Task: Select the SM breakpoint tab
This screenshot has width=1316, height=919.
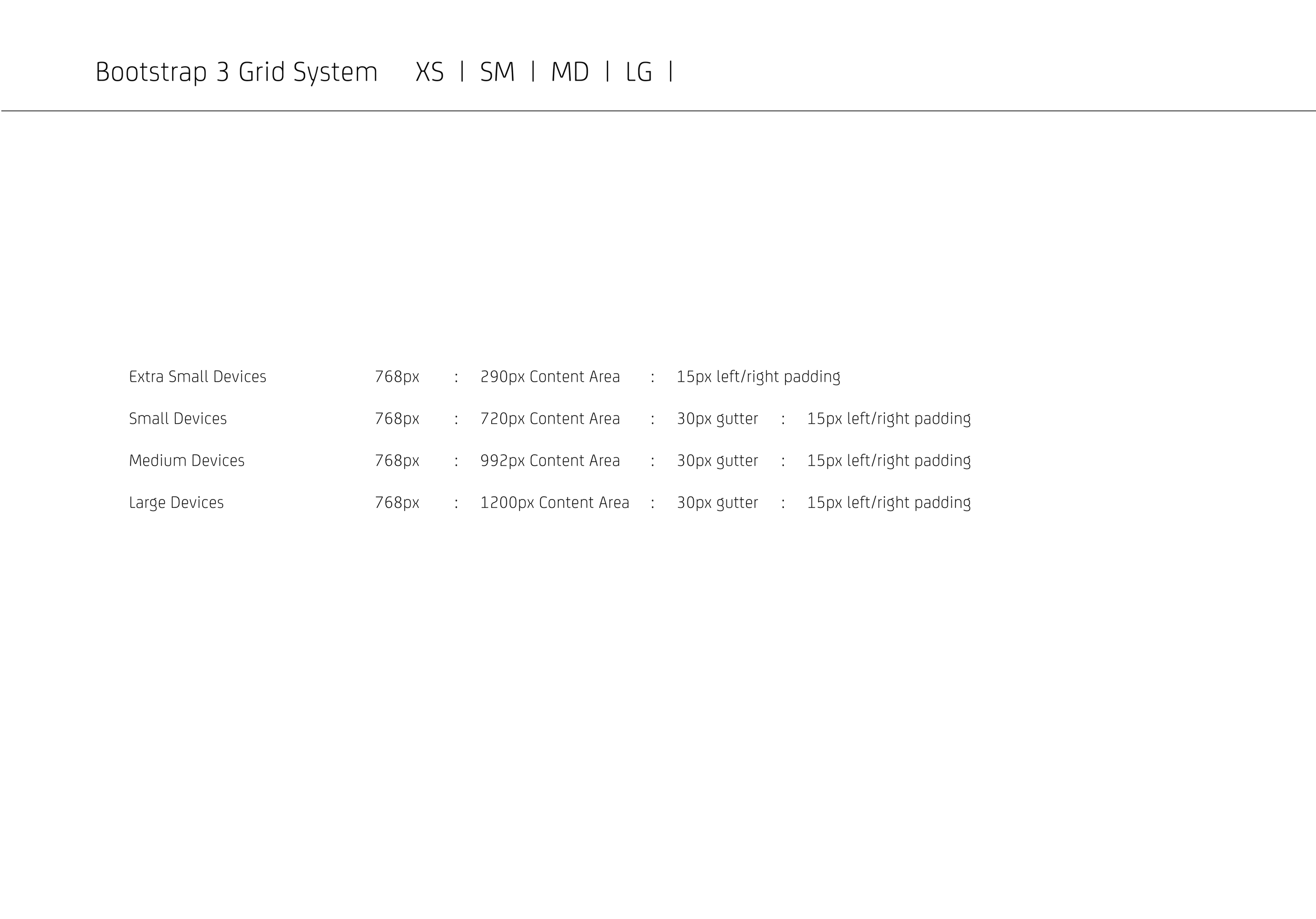Action: pos(497,73)
